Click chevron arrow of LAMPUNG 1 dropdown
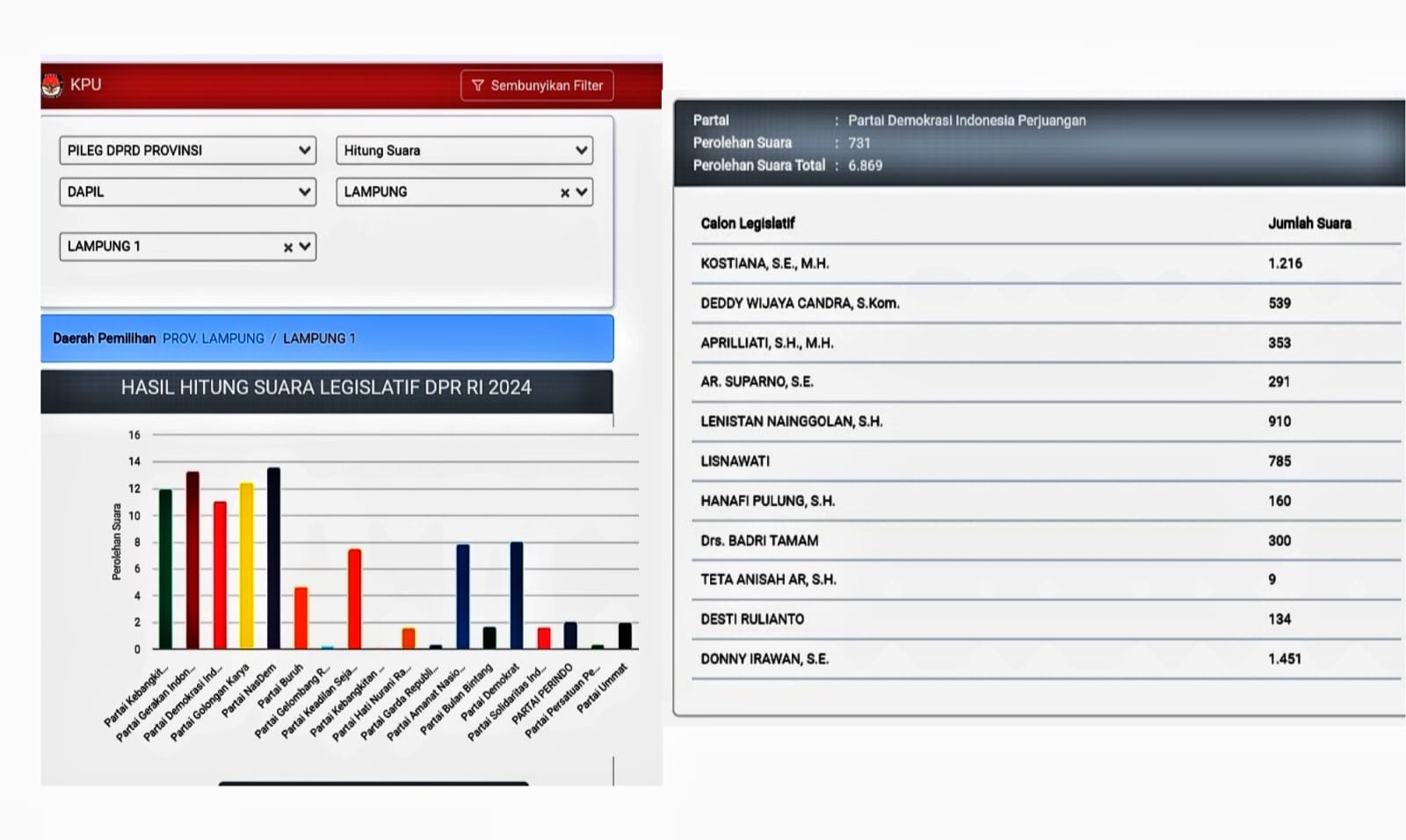 pyautogui.click(x=305, y=247)
